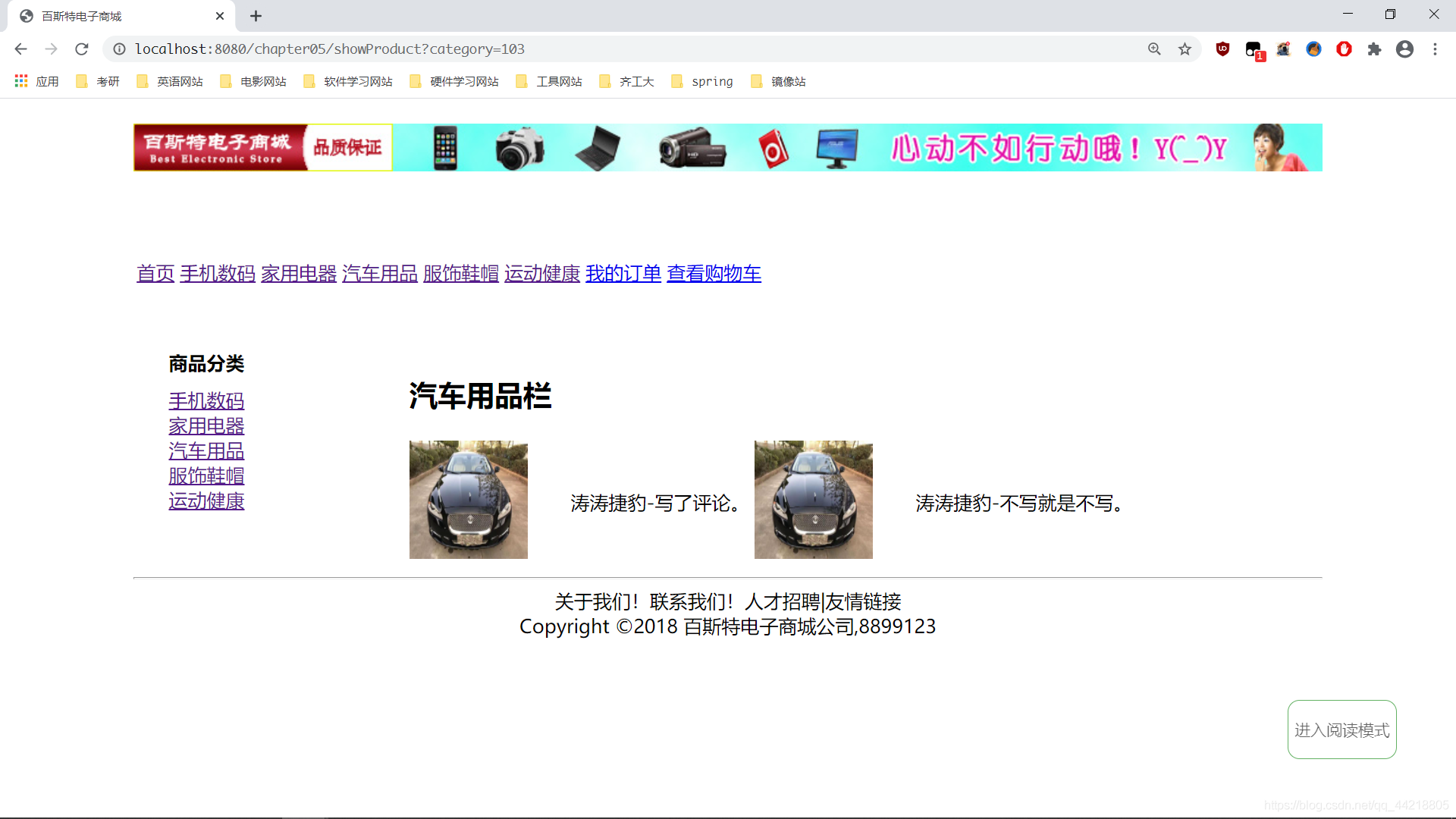Select 家用电器 in 商品分类 sidebar
1456x819 pixels.
pyautogui.click(x=206, y=425)
